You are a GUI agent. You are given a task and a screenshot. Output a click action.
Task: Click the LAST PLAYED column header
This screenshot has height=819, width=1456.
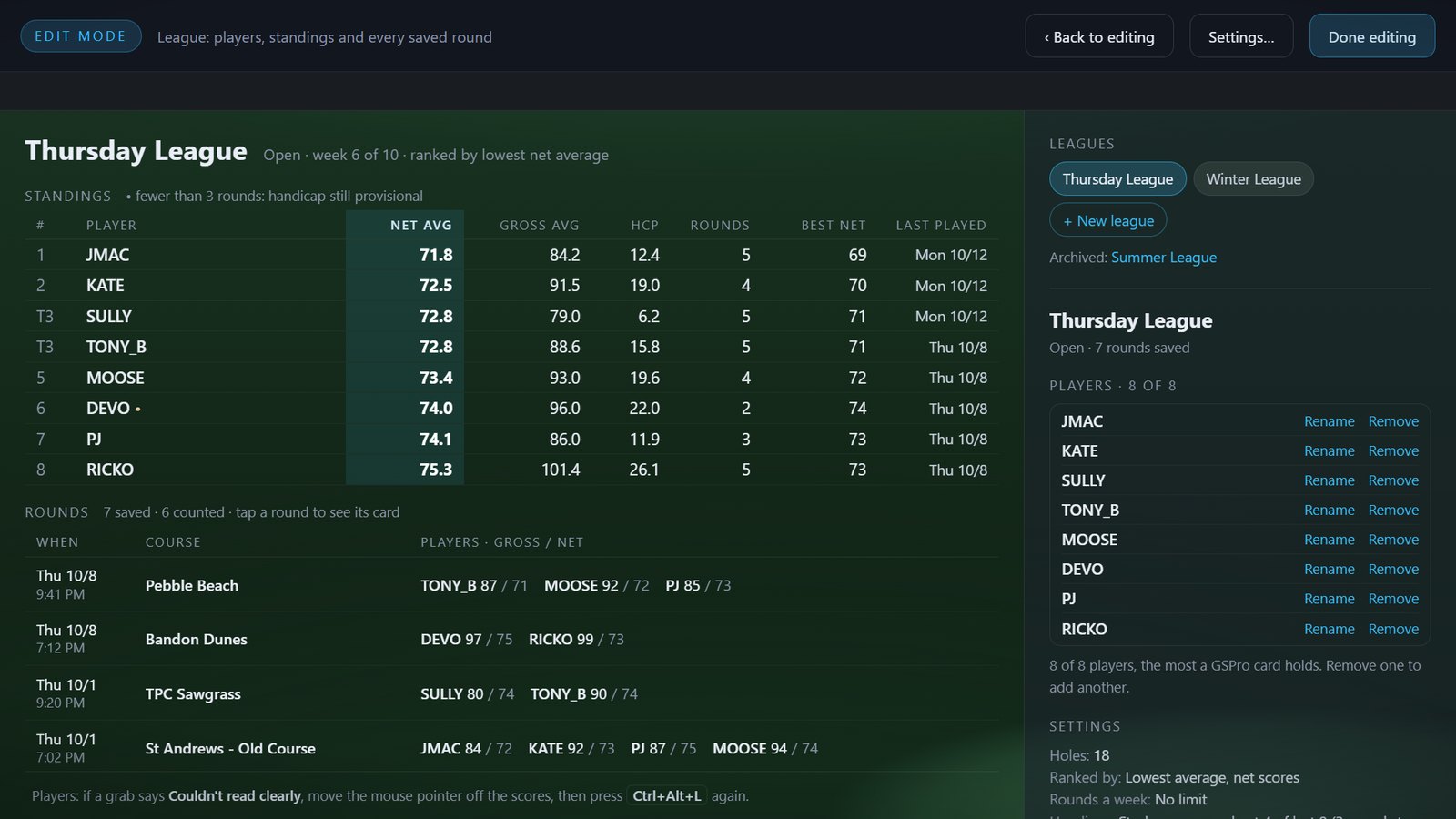click(941, 225)
